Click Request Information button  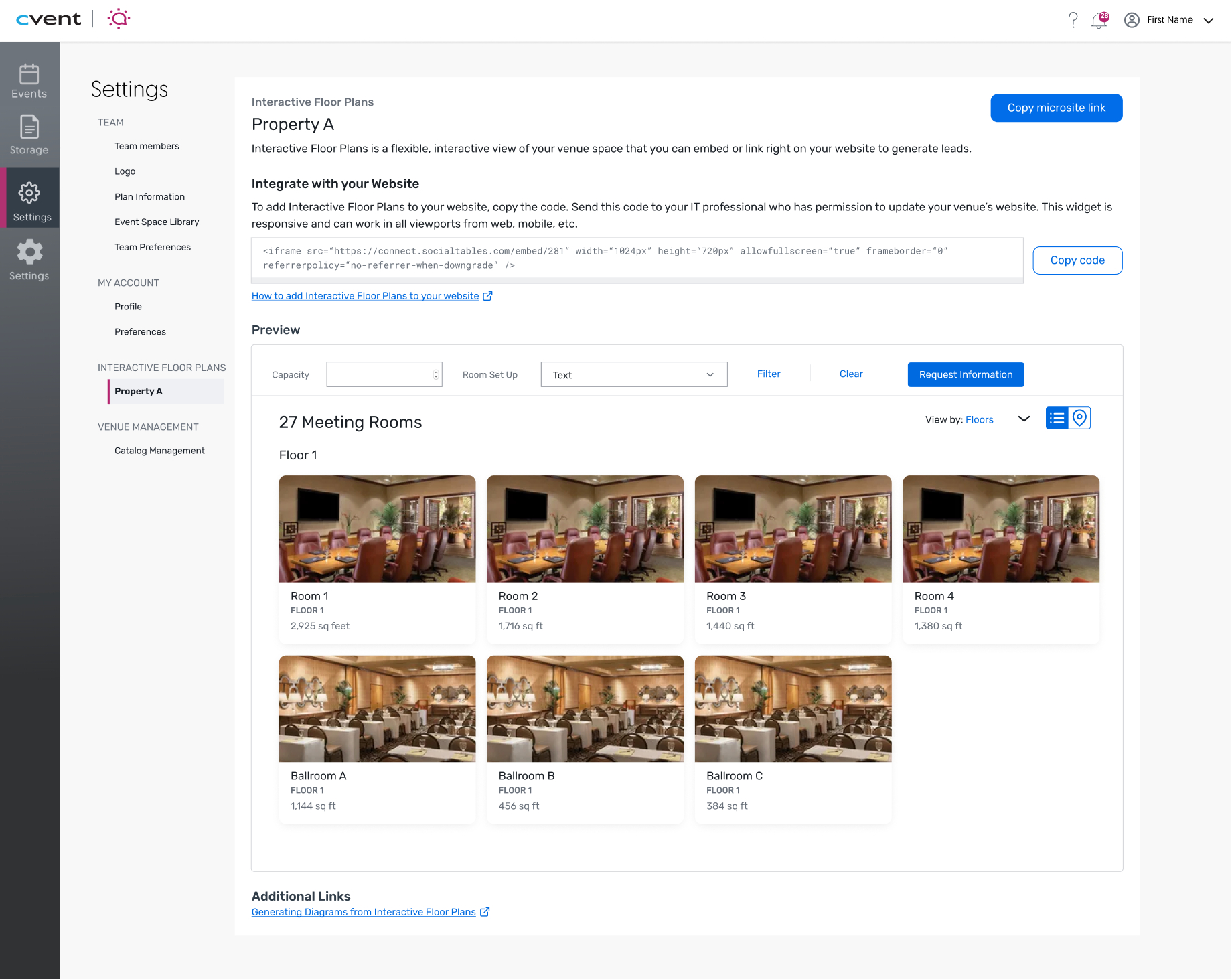click(966, 375)
